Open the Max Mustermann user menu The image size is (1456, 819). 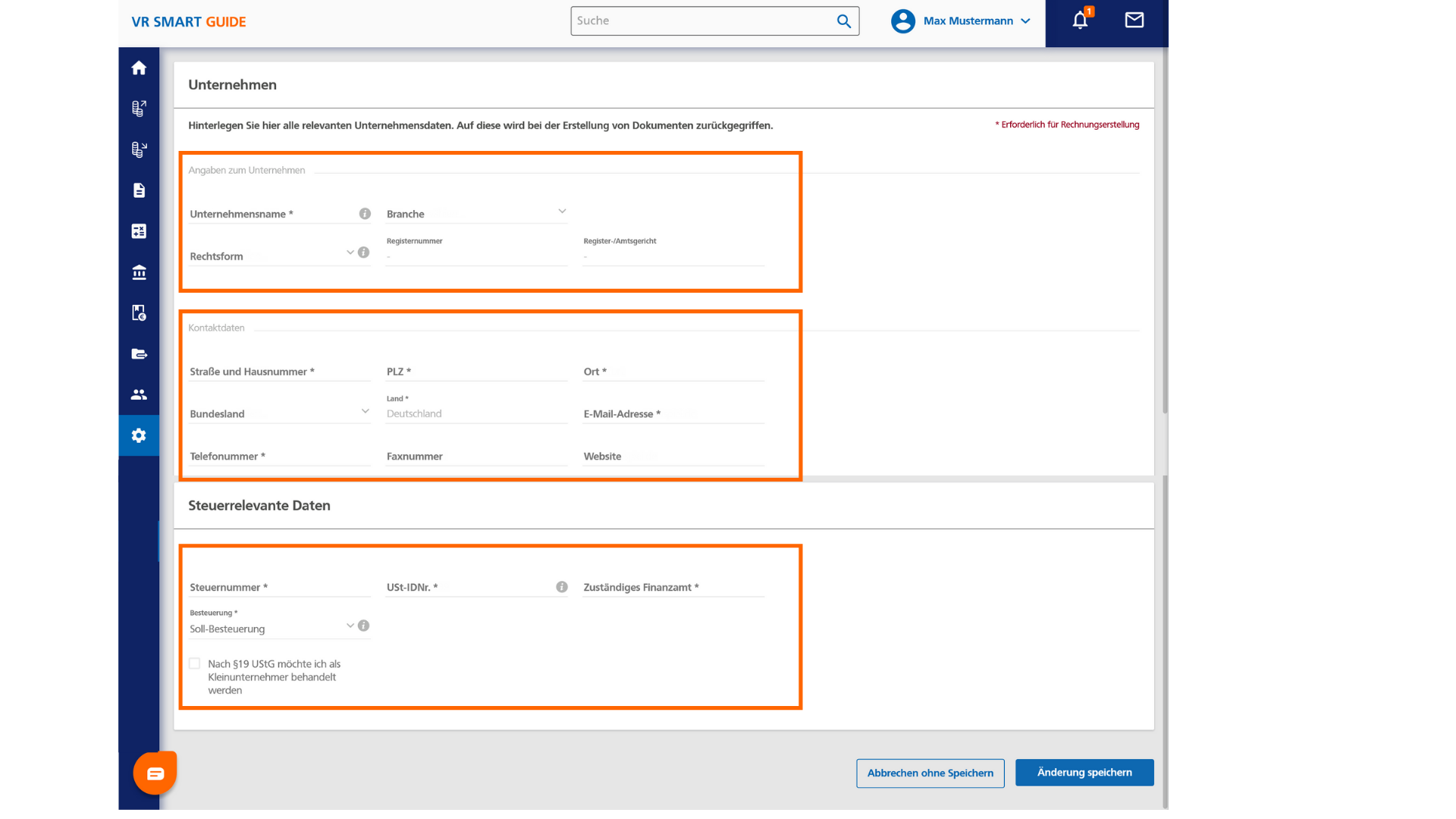(x=977, y=21)
